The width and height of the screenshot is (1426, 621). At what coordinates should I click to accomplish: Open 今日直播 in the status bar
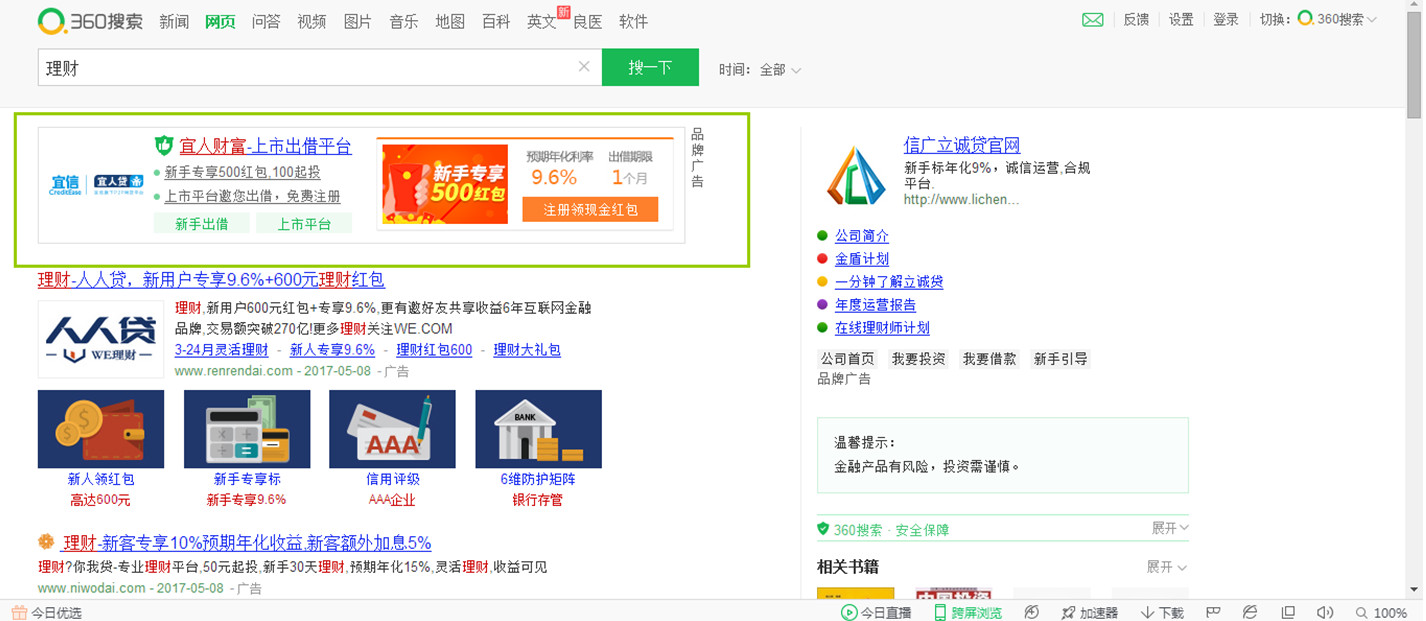[876, 612]
